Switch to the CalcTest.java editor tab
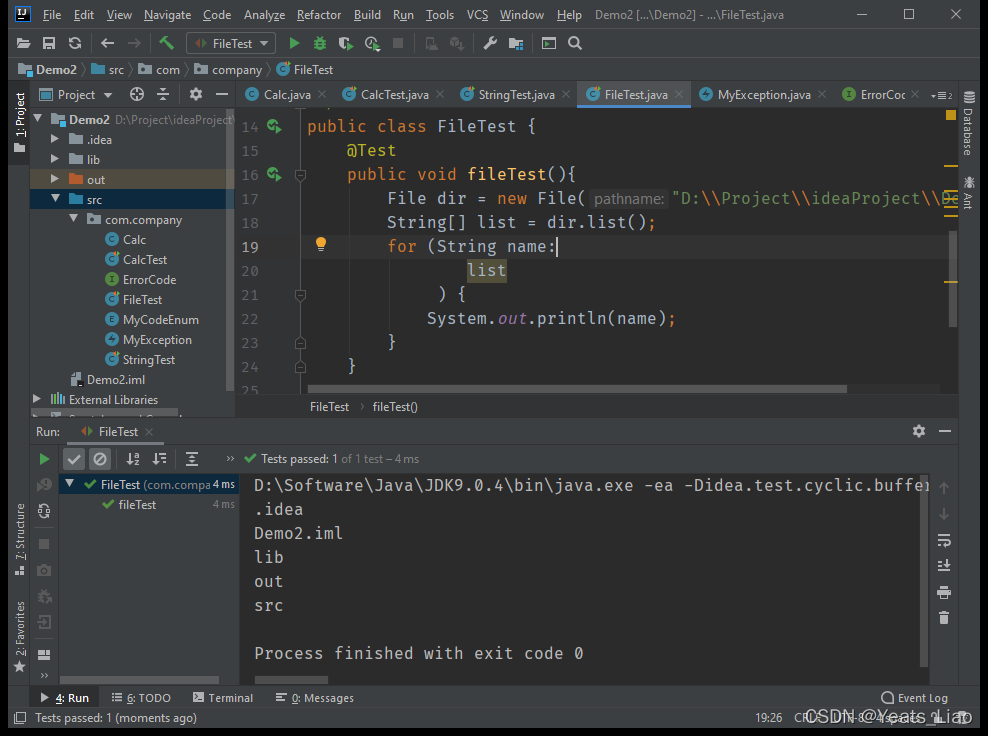Image resolution: width=988 pixels, height=736 pixels. coord(394,95)
